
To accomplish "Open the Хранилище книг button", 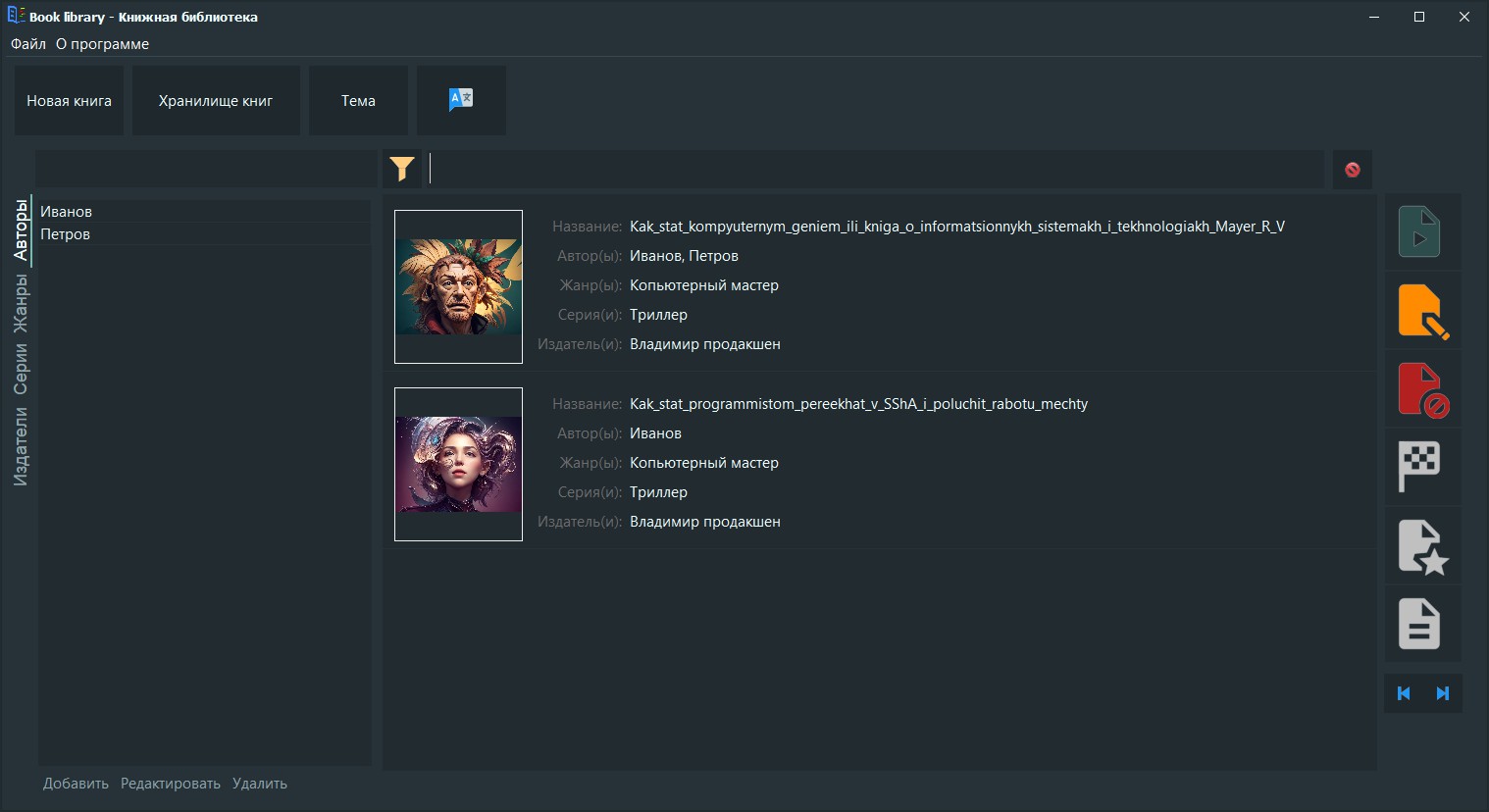I will tap(216, 100).
